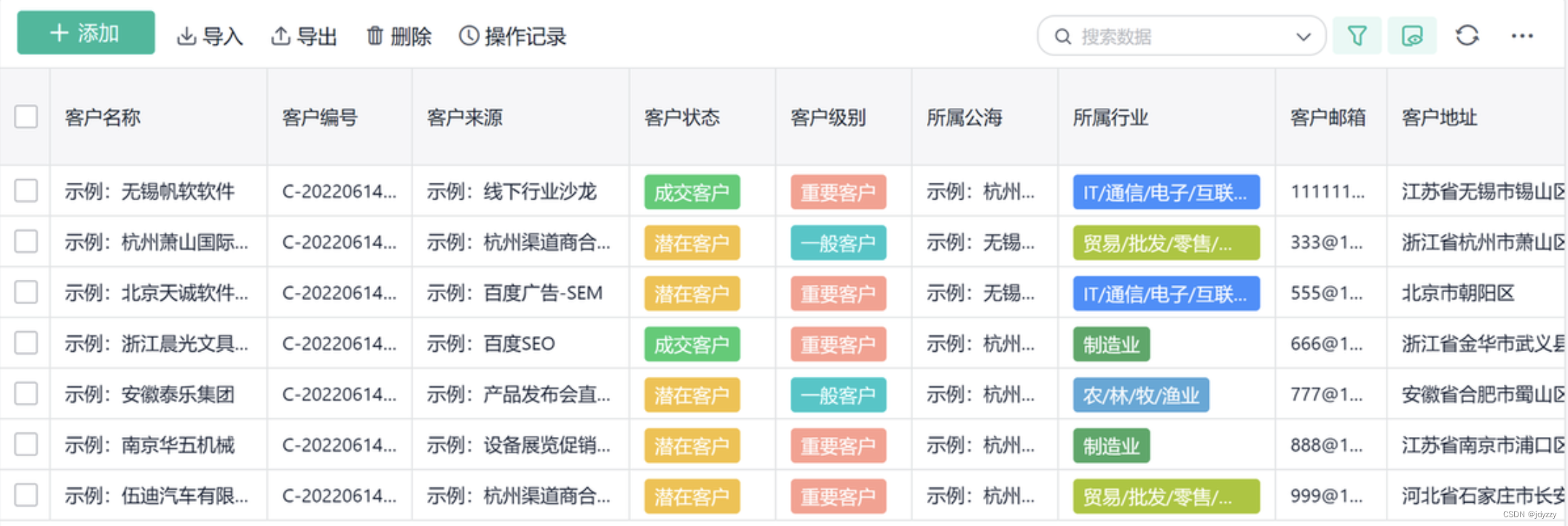The width and height of the screenshot is (1568, 526).
Task: Toggle the select-all header checkbox
Action: pyautogui.click(x=26, y=117)
